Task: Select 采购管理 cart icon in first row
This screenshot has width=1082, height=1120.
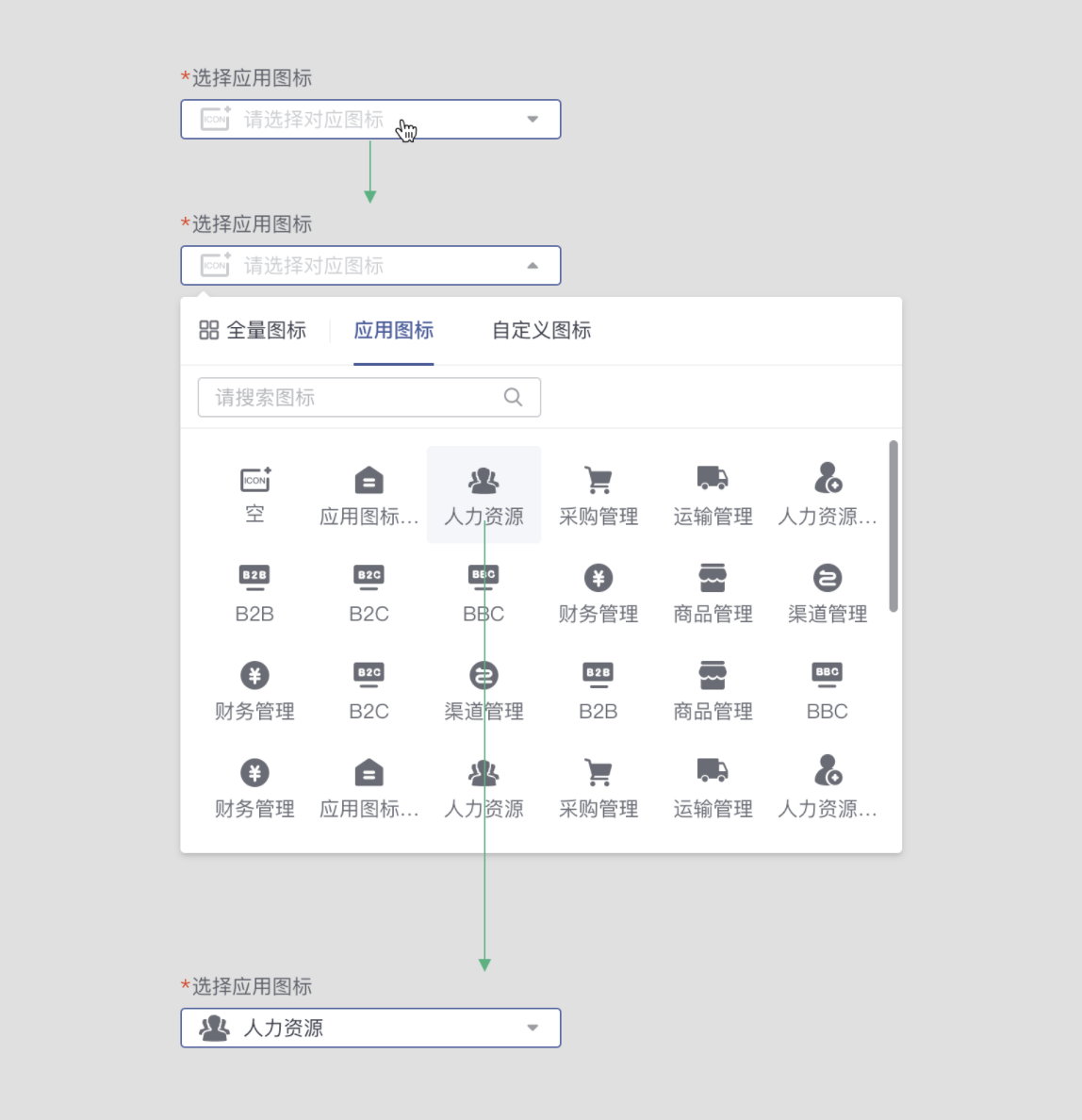Action: (x=598, y=494)
